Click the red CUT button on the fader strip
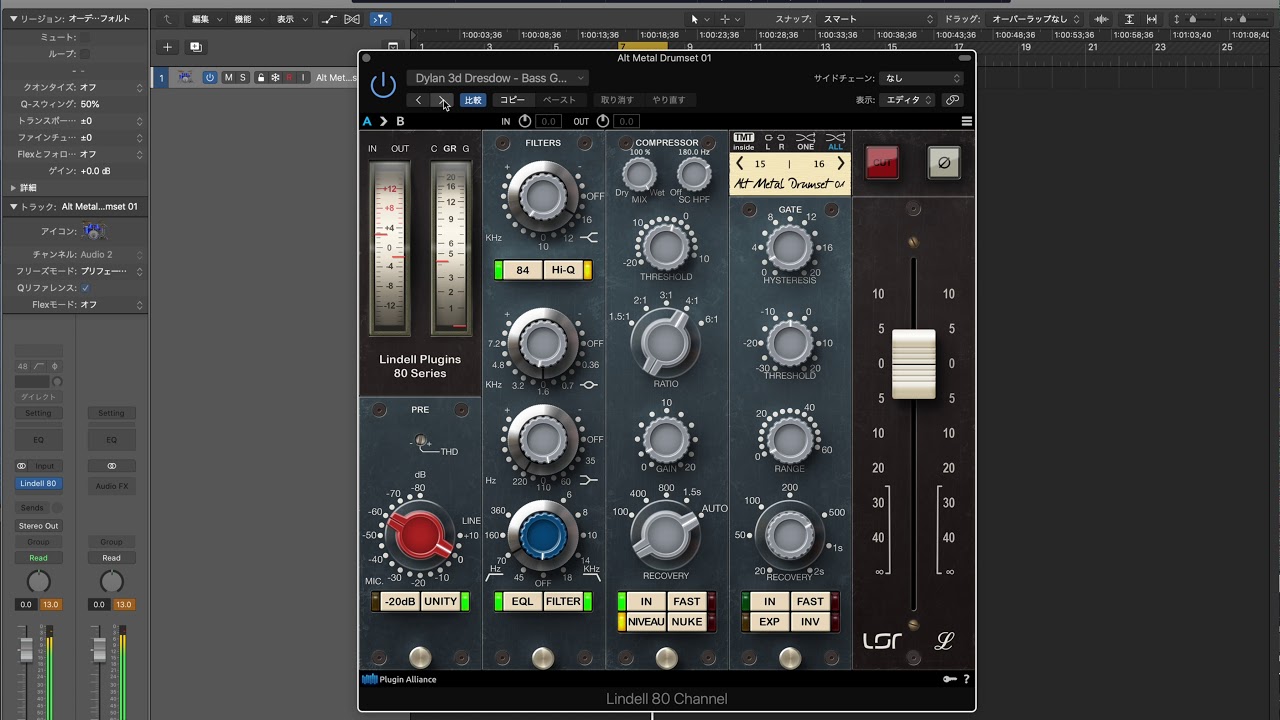The height and width of the screenshot is (720, 1280). pyautogui.click(x=882, y=162)
